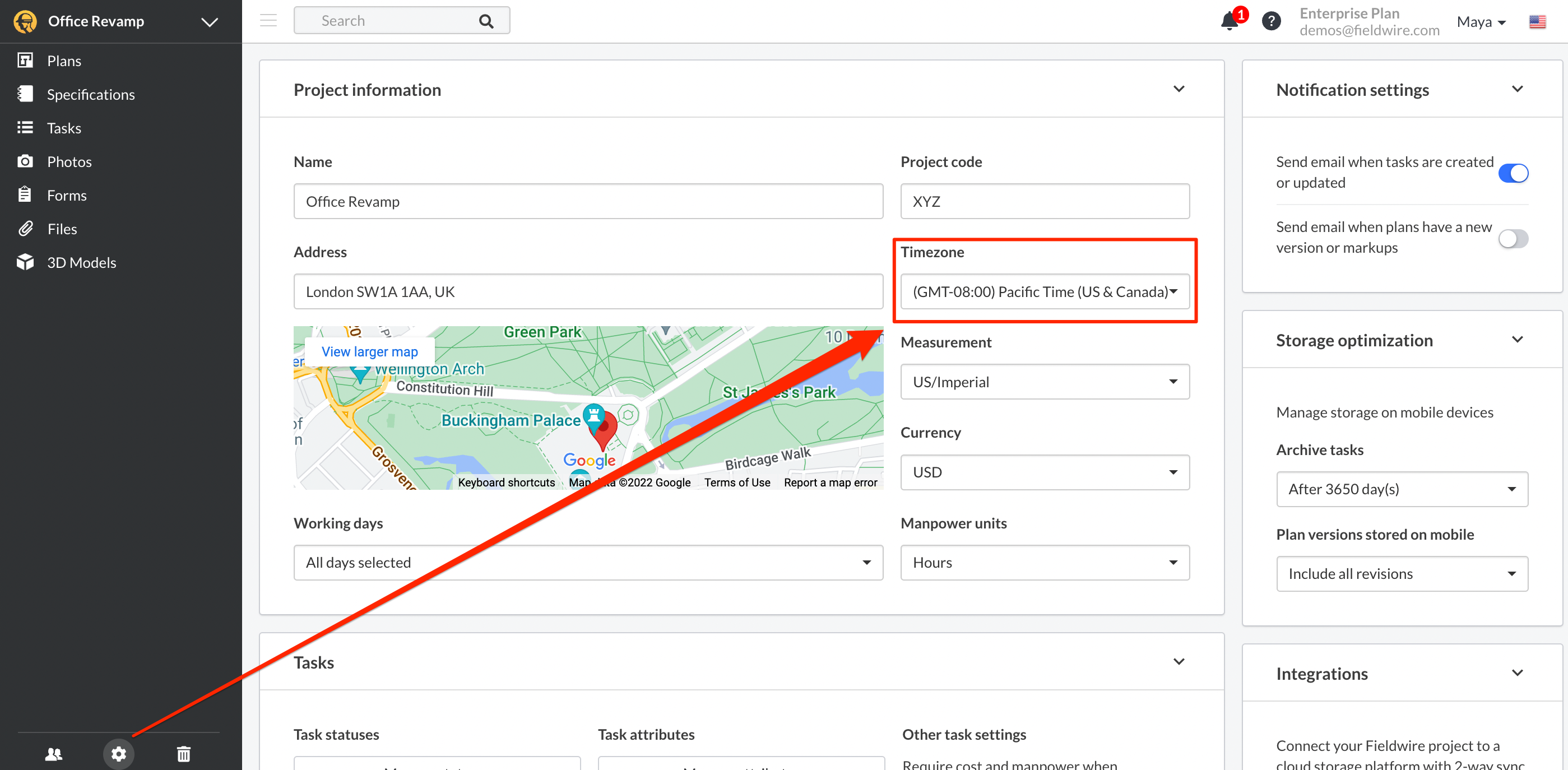Open the Maya user menu
The image size is (1568, 770).
1481,22
